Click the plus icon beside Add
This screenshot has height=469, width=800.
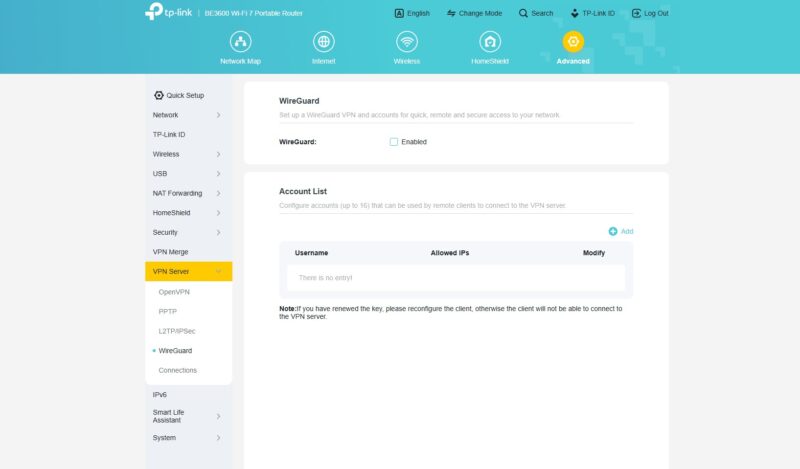click(613, 231)
